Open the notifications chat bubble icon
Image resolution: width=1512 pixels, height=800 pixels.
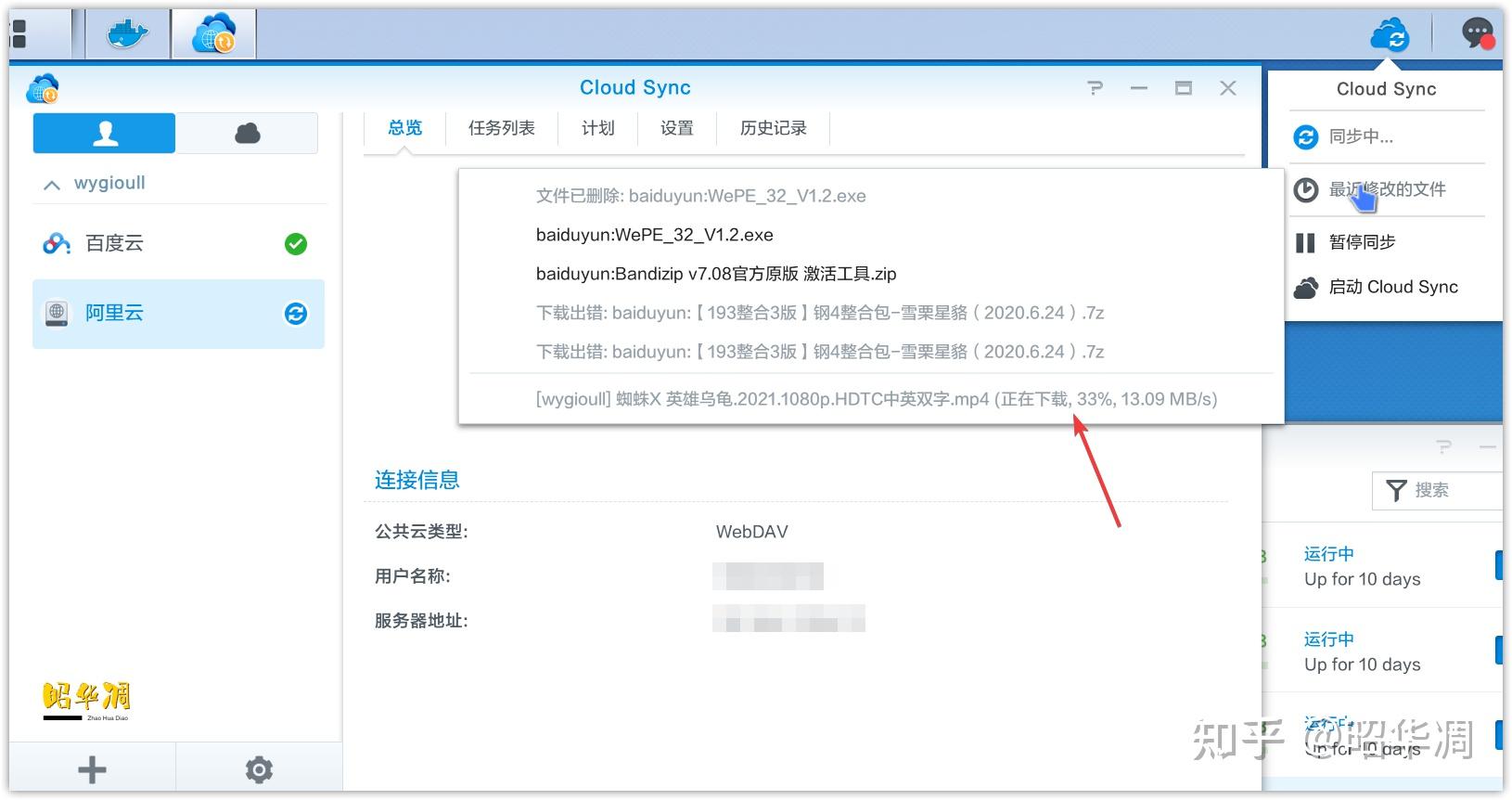[x=1478, y=34]
